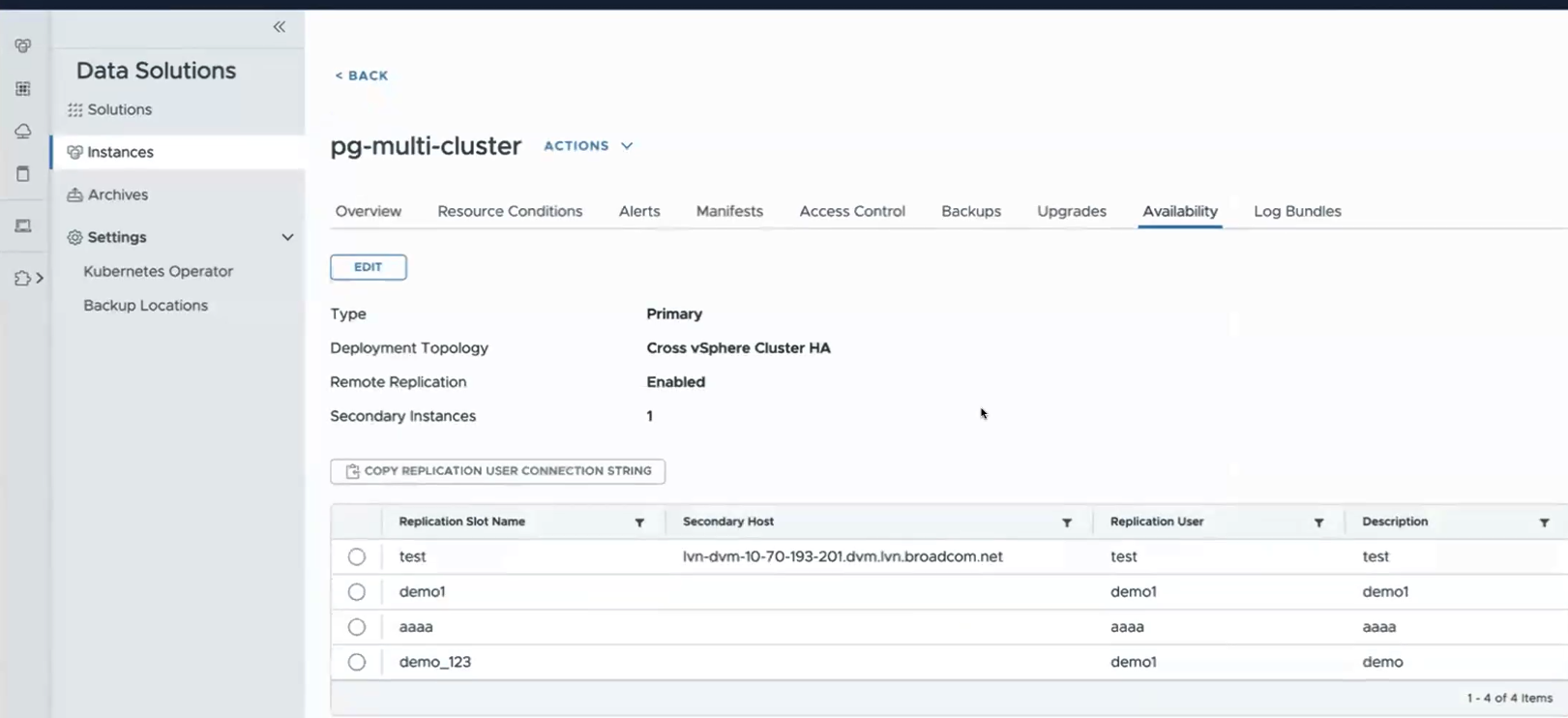Click the Description column filter icon

[1544, 523]
